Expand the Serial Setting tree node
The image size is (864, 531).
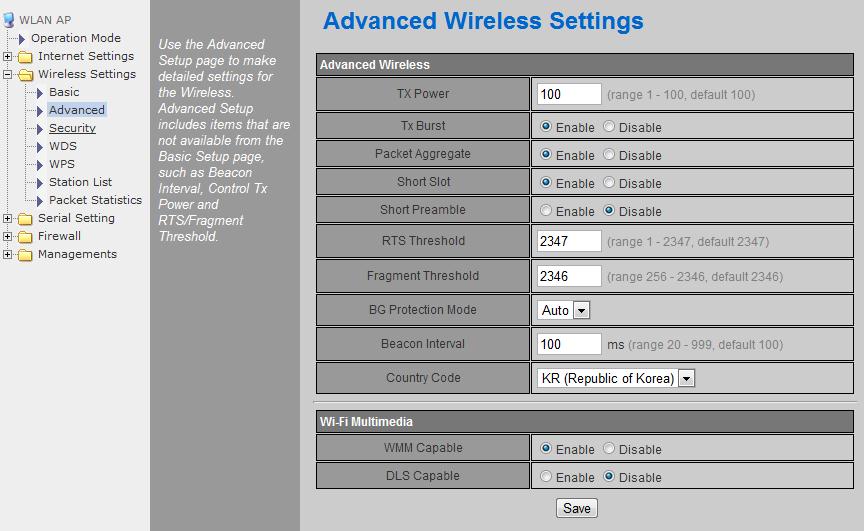7,218
